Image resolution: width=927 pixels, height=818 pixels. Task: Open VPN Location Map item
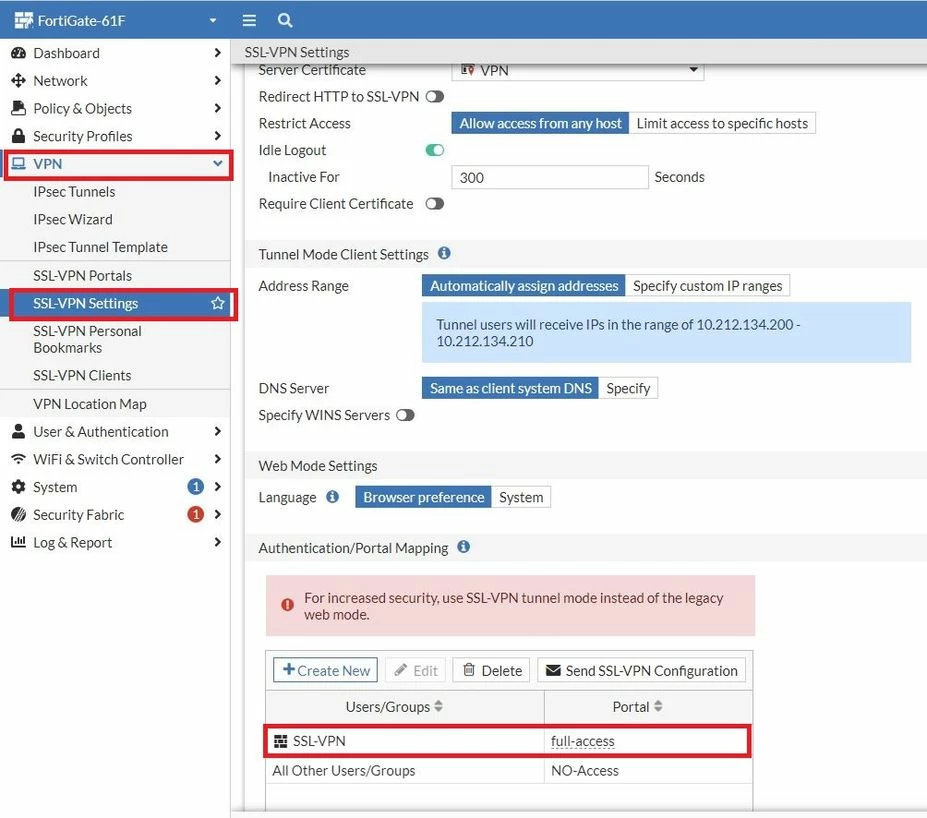tap(90, 404)
